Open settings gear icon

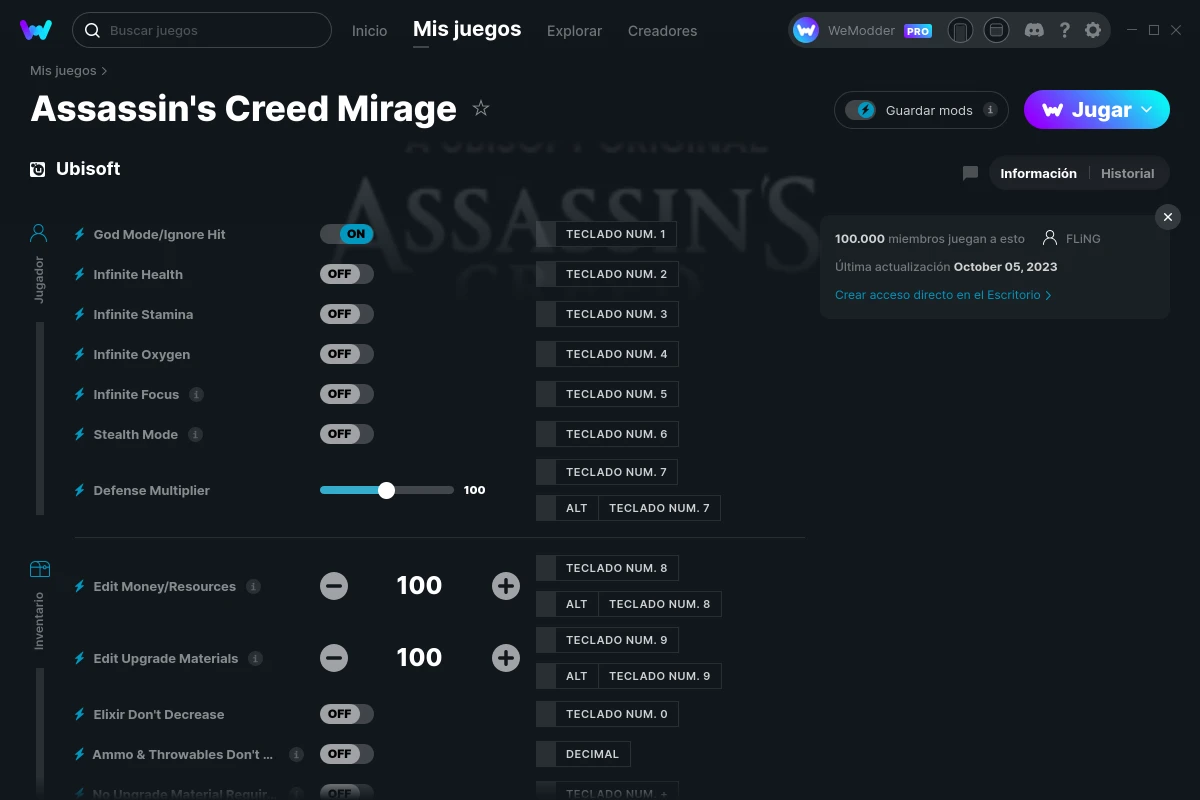(x=1093, y=30)
